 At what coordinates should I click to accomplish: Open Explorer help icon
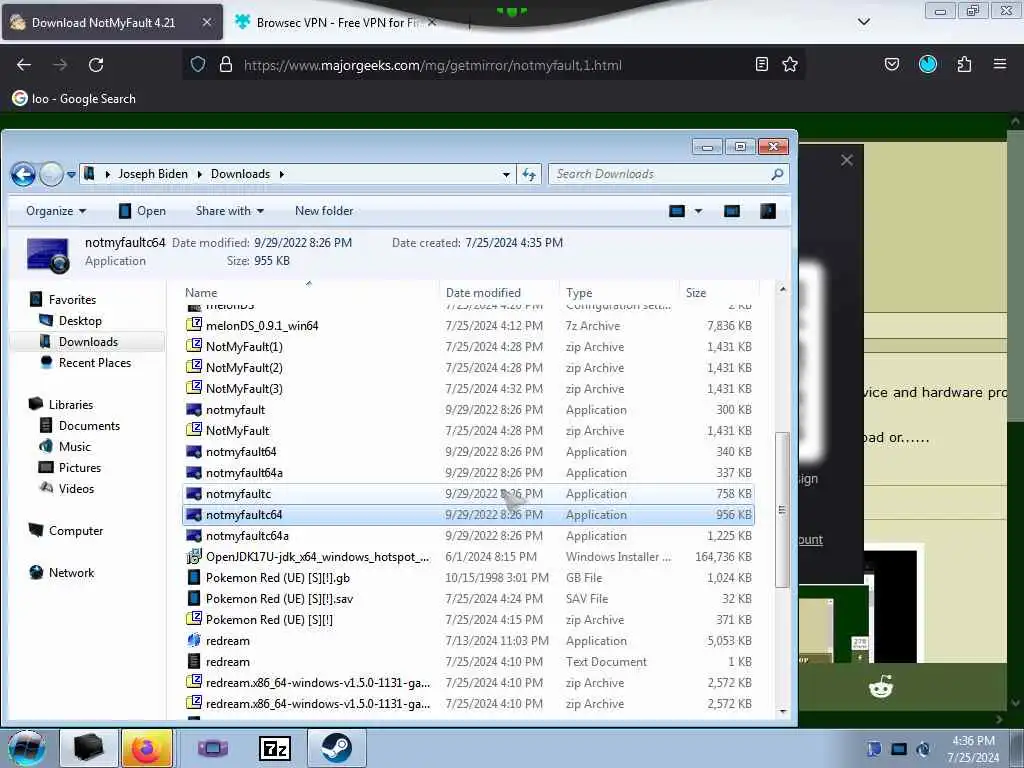pos(768,211)
